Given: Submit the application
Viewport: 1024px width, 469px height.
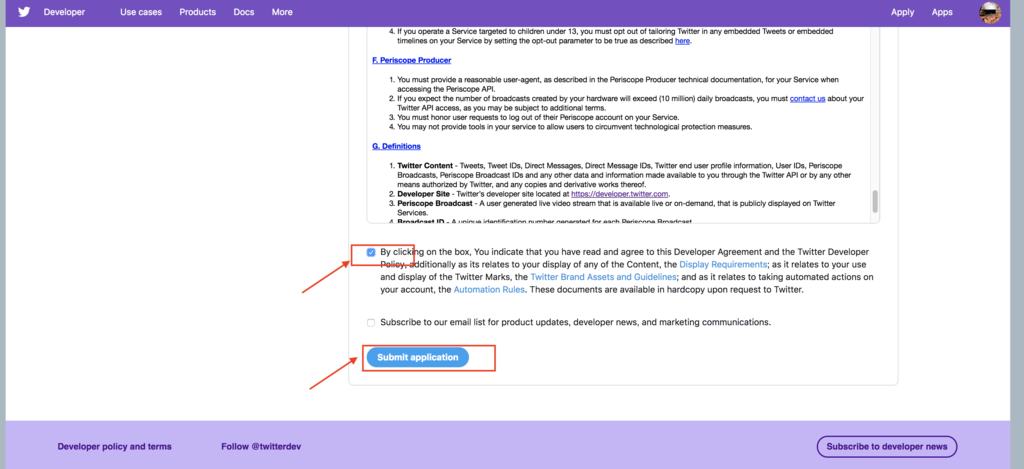Looking at the screenshot, I should pyautogui.click(x=418, y=357).
